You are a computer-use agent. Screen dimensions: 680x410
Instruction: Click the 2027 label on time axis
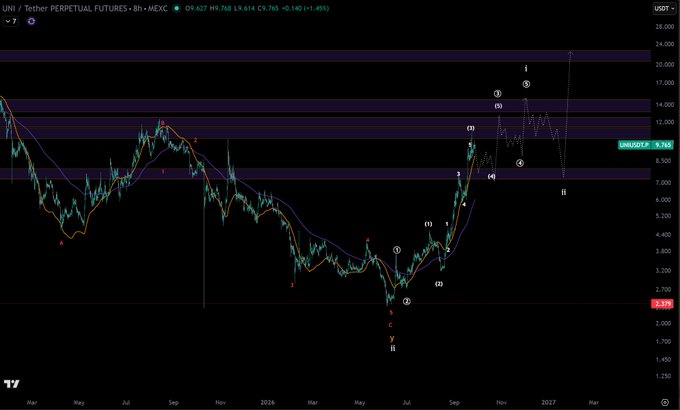pos(549,402)
